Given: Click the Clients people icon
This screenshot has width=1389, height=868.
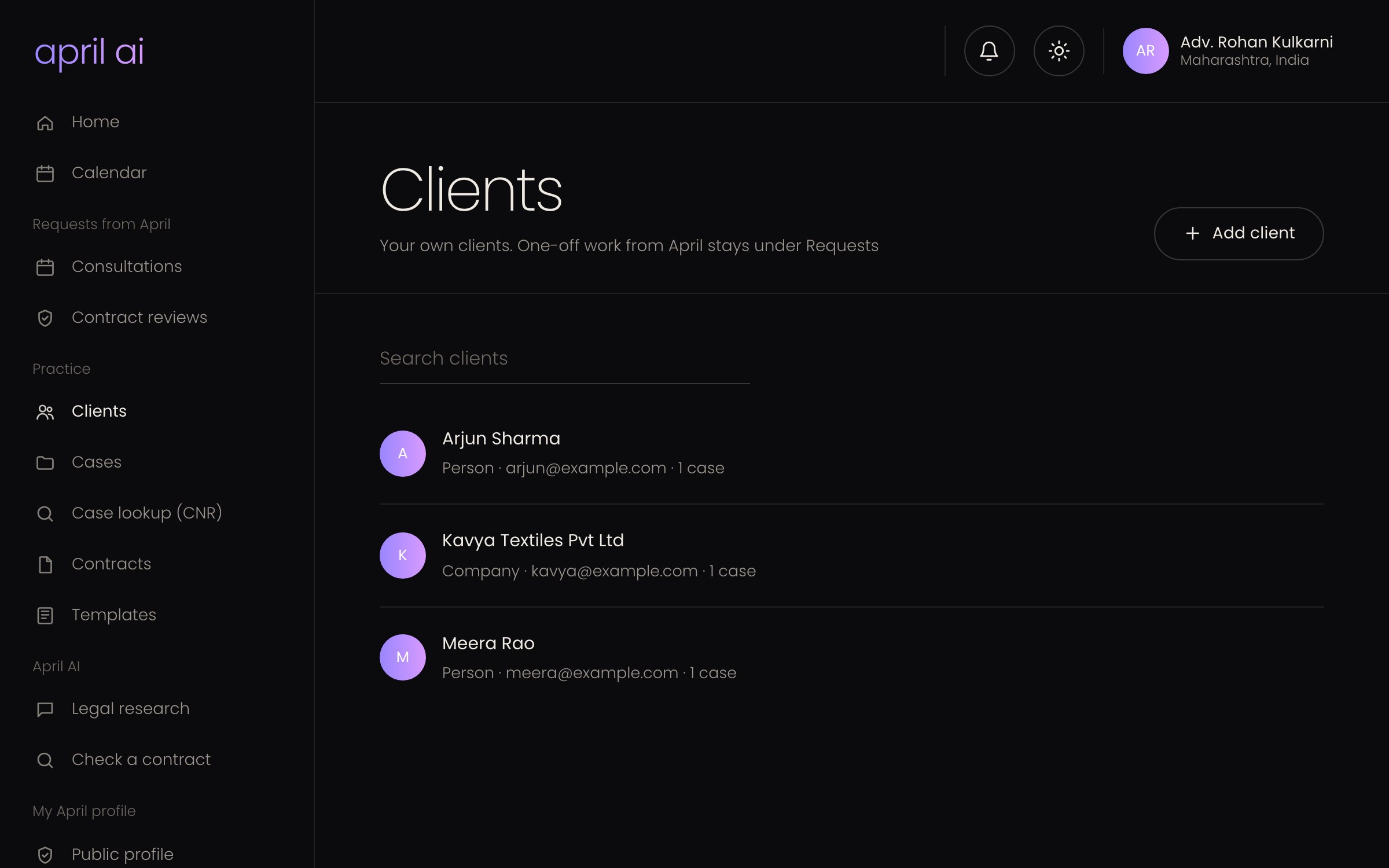Looking at the screenshot, I should click(x=45, y=412).
